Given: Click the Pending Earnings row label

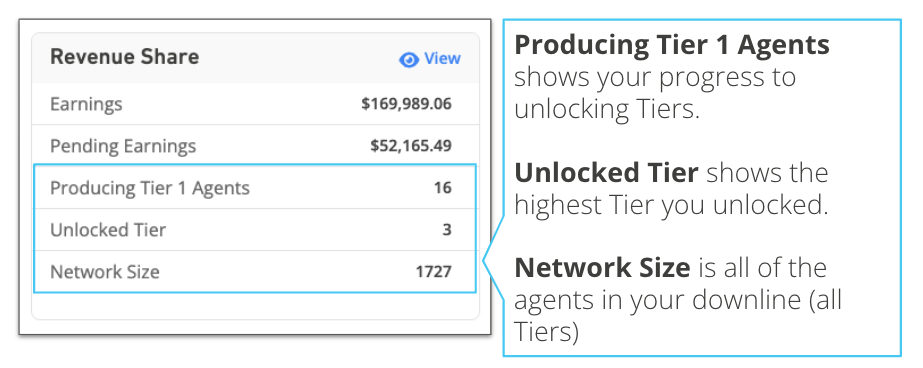Looking at the screenshot, I should (x=123, y=146).
